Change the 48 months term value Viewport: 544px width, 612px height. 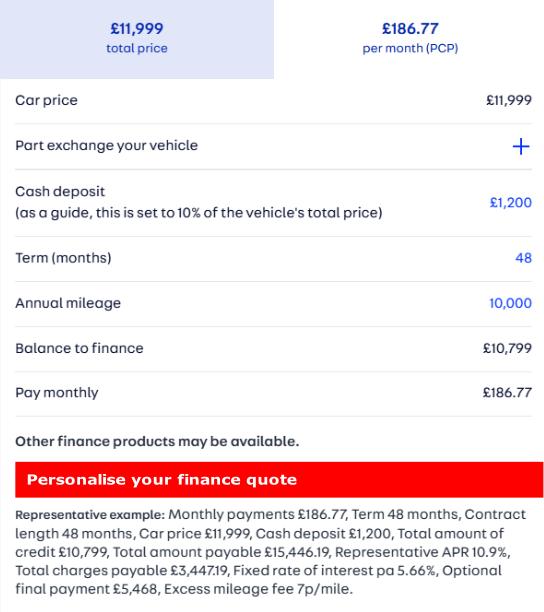[523, 258]
